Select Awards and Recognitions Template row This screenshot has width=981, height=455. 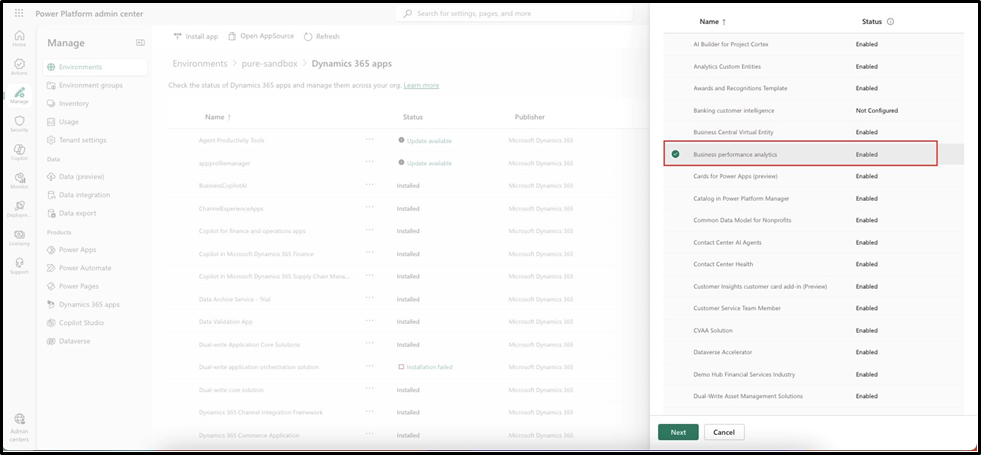point(813,88)
